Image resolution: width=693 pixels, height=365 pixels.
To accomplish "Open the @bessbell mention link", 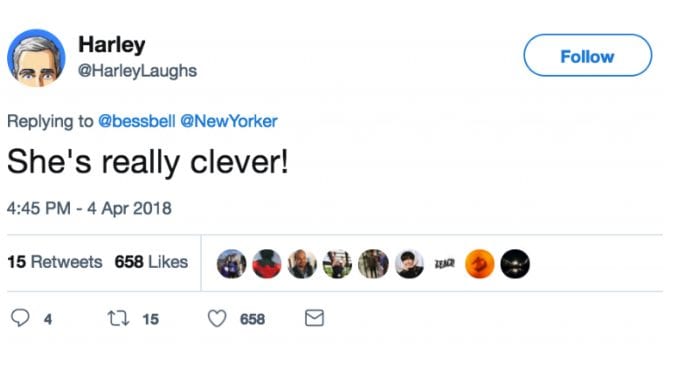I will coord(137,121).
